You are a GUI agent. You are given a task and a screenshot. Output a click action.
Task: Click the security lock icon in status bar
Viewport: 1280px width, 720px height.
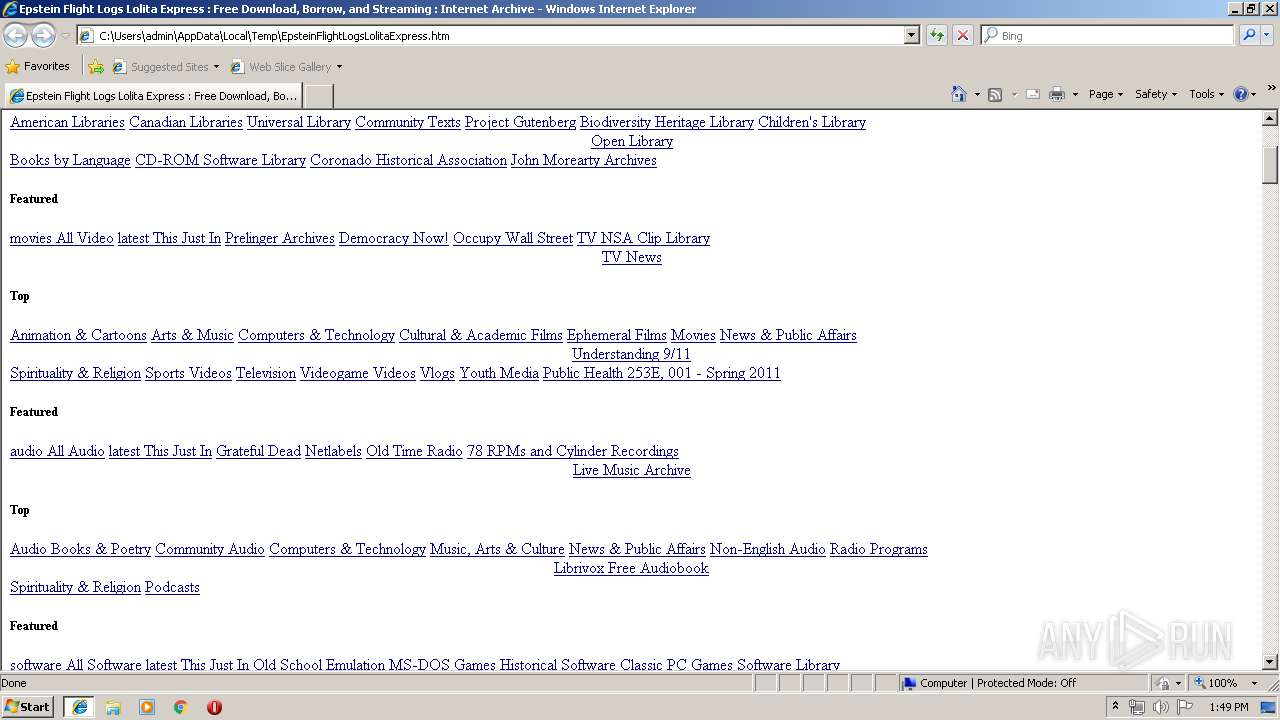click(x=1164, y=683)
